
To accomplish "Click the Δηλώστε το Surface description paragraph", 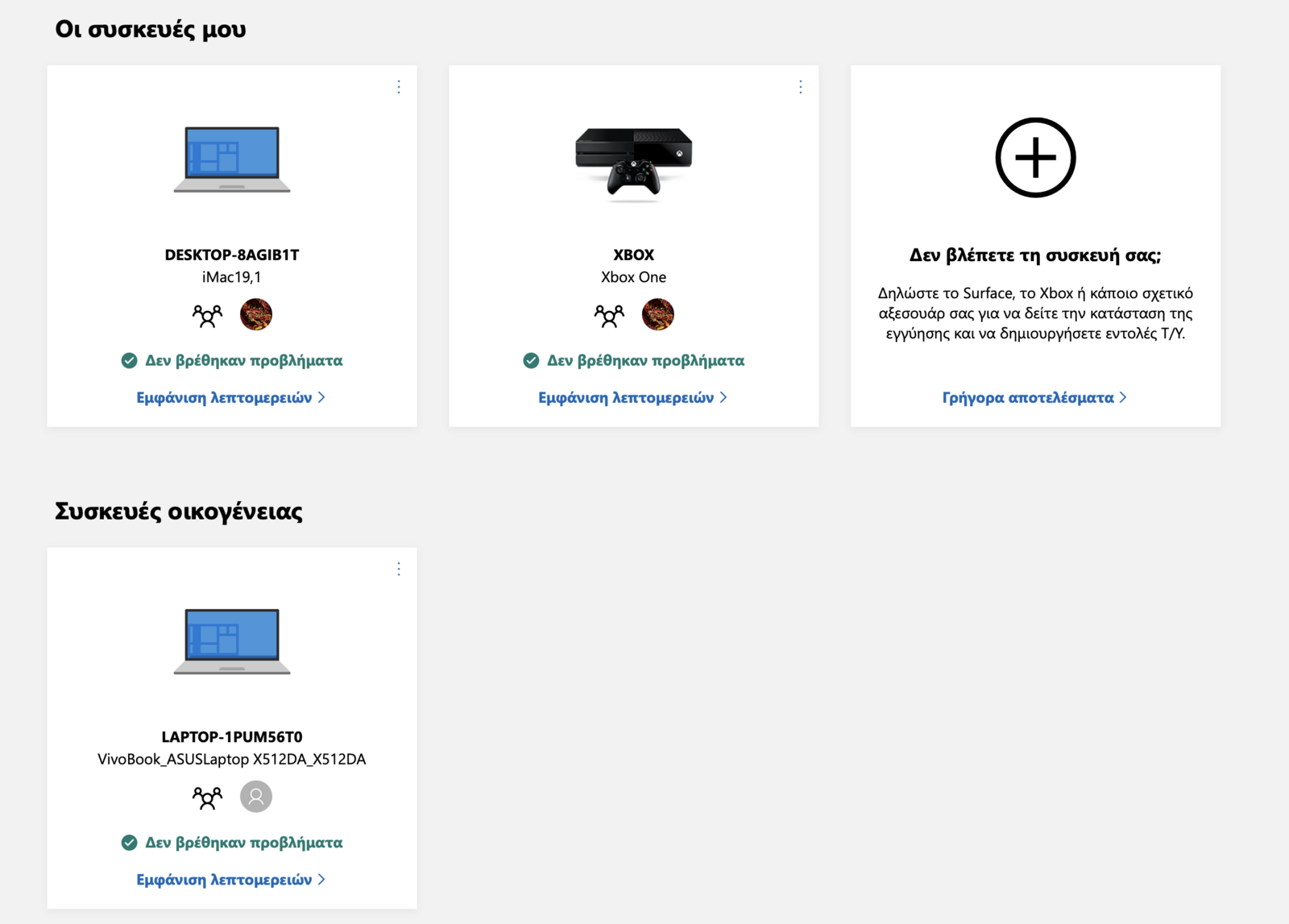I will (x=1035, y=313).
